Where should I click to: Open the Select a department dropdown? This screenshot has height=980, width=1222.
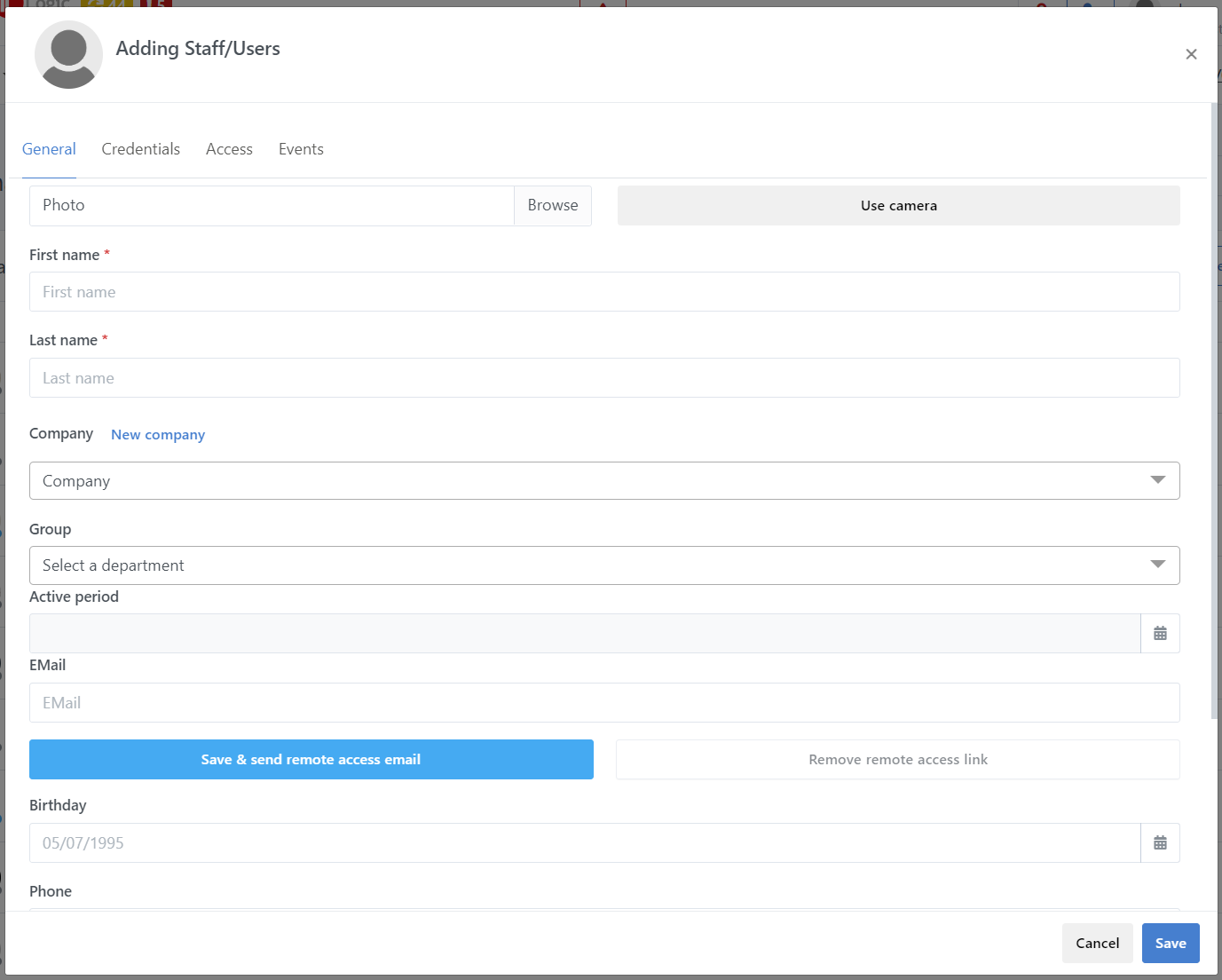click(603, 565)
